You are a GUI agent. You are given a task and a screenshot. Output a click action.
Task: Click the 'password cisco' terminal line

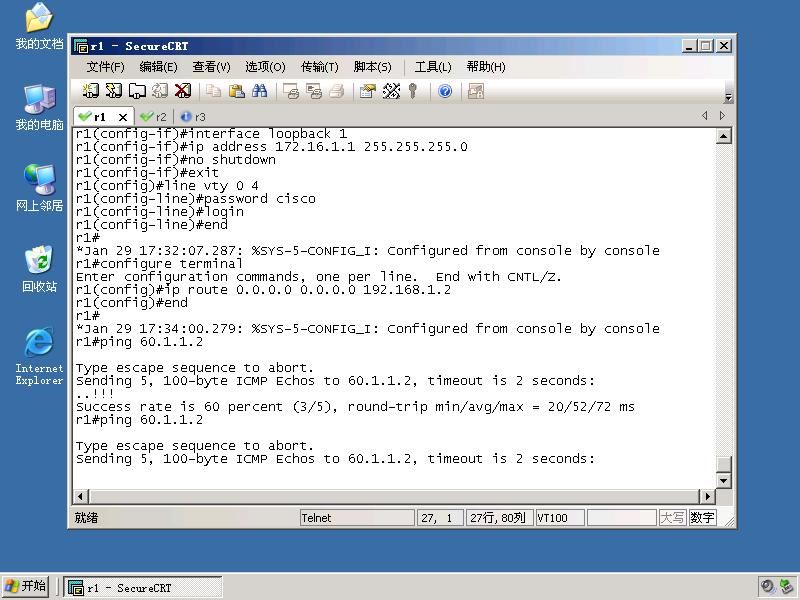[195, 198]
